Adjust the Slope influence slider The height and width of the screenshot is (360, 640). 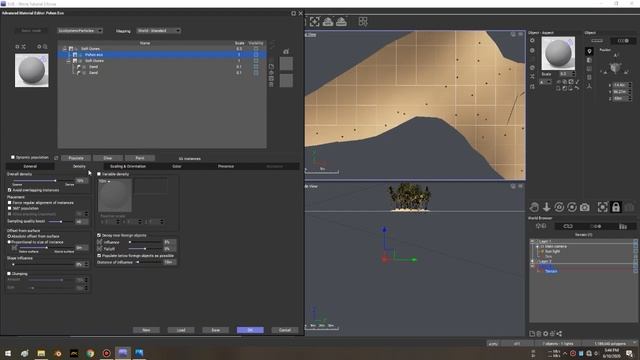pyautogui.click(x=42, y=264)
